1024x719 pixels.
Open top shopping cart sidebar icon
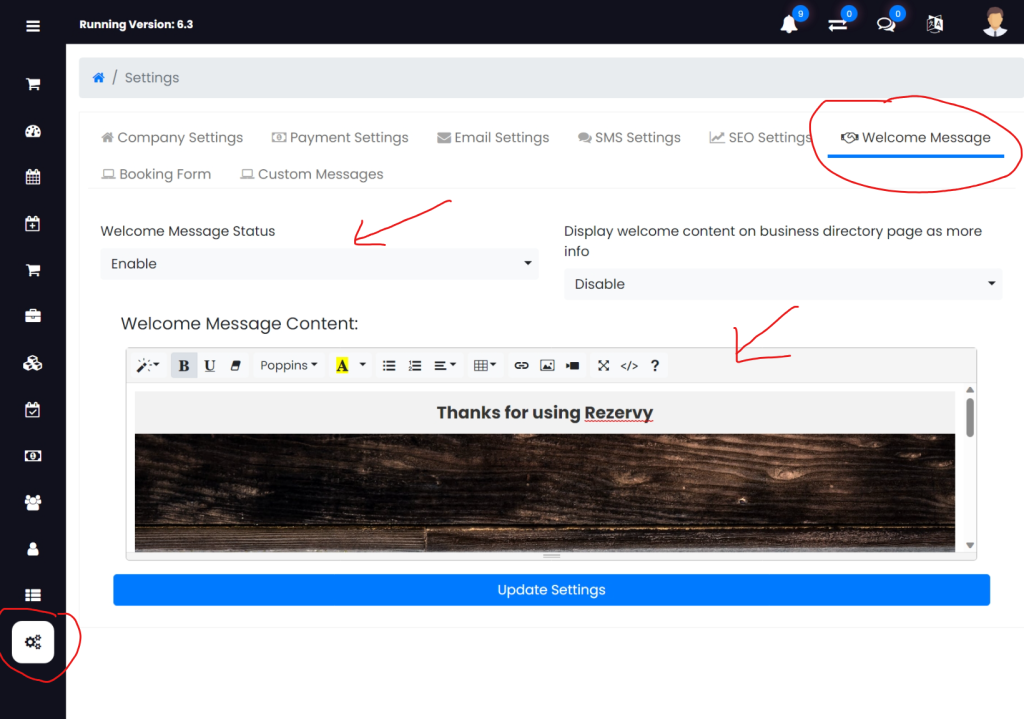tap(33, 84)
